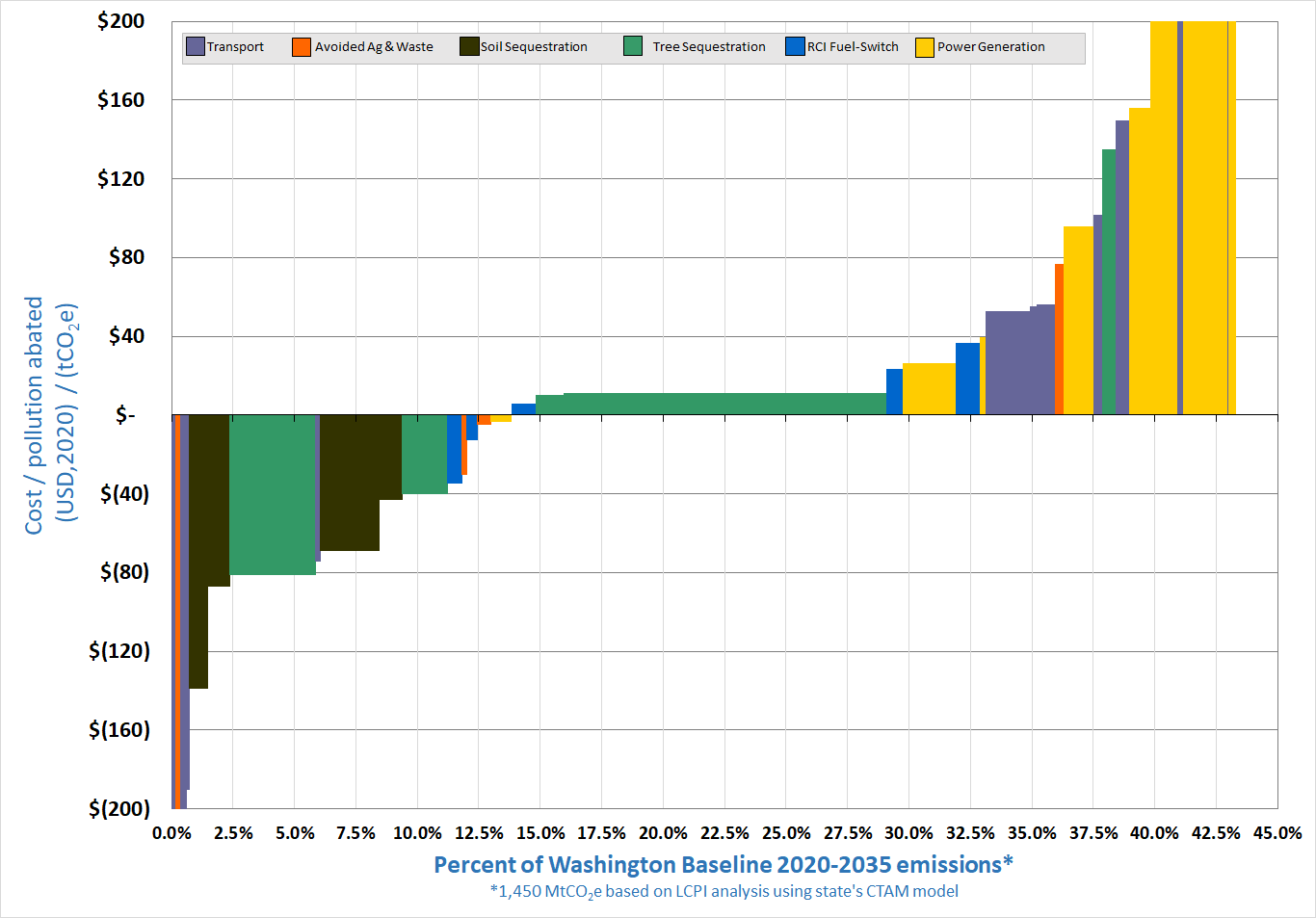Click the y-axis title Cost / pollution abated
The image size is (1316, 918).
50,414
